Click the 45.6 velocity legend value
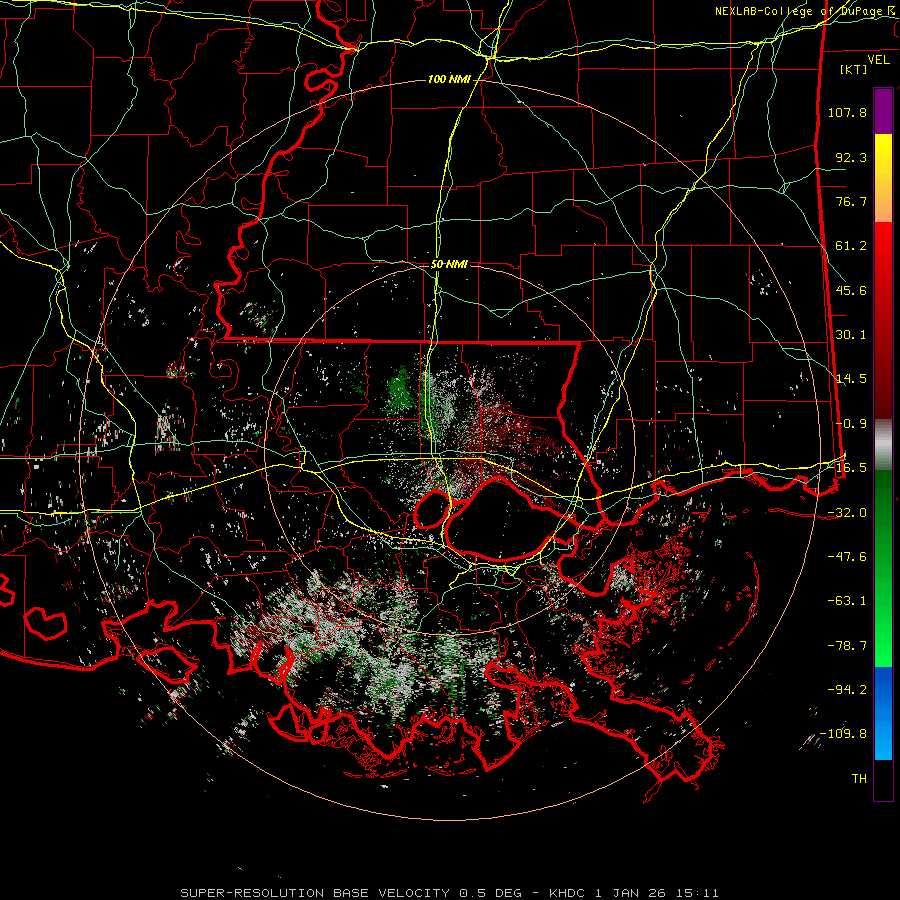The height and width of the screenshot is (900, 900). 851,290
